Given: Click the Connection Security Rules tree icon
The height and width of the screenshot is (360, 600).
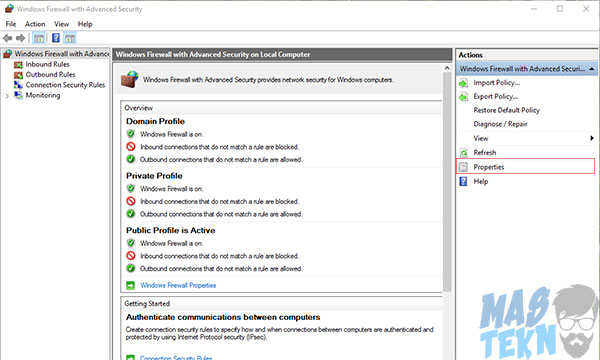Looking at the screenshot, I should pyautogui.click(x=18, y=85).
